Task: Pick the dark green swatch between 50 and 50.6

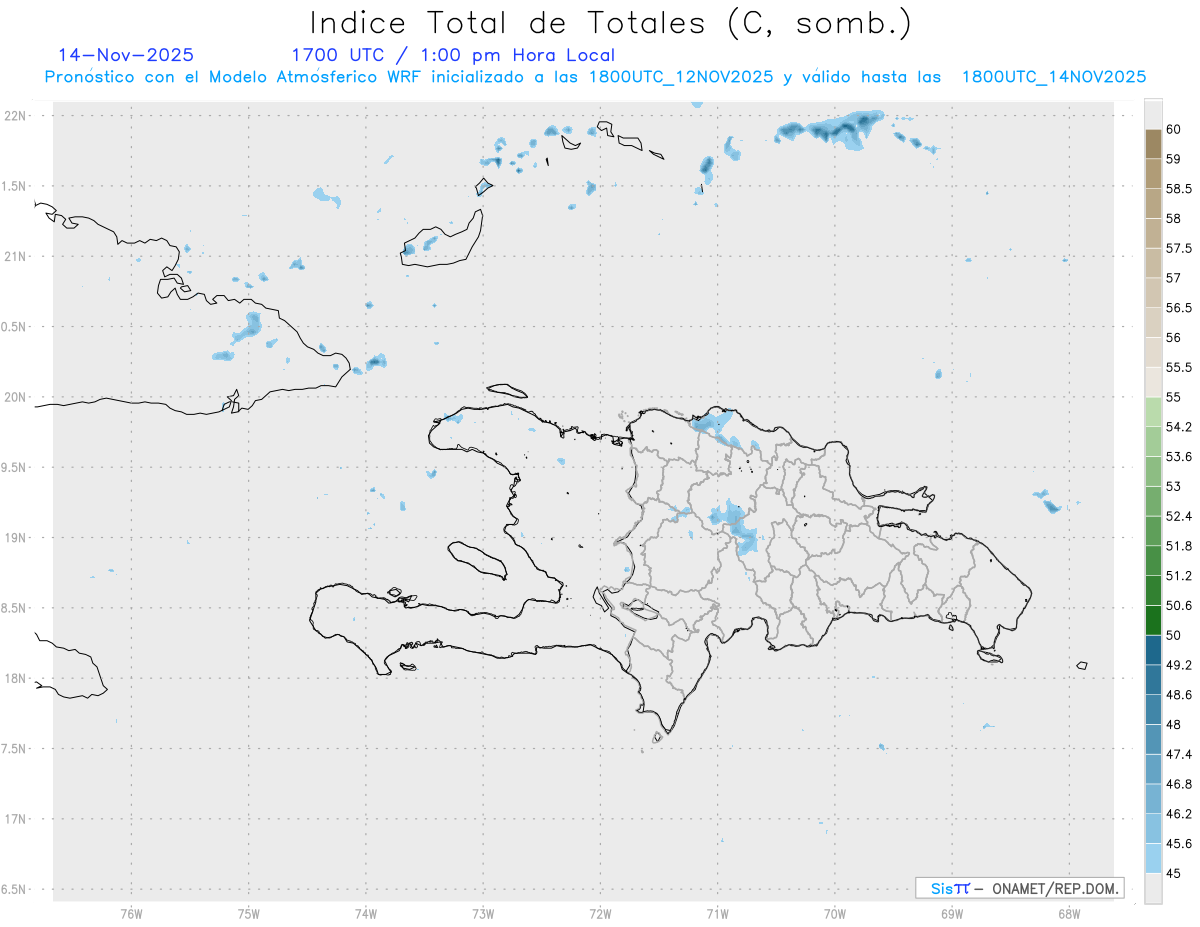Action: tap(1153, 620)
